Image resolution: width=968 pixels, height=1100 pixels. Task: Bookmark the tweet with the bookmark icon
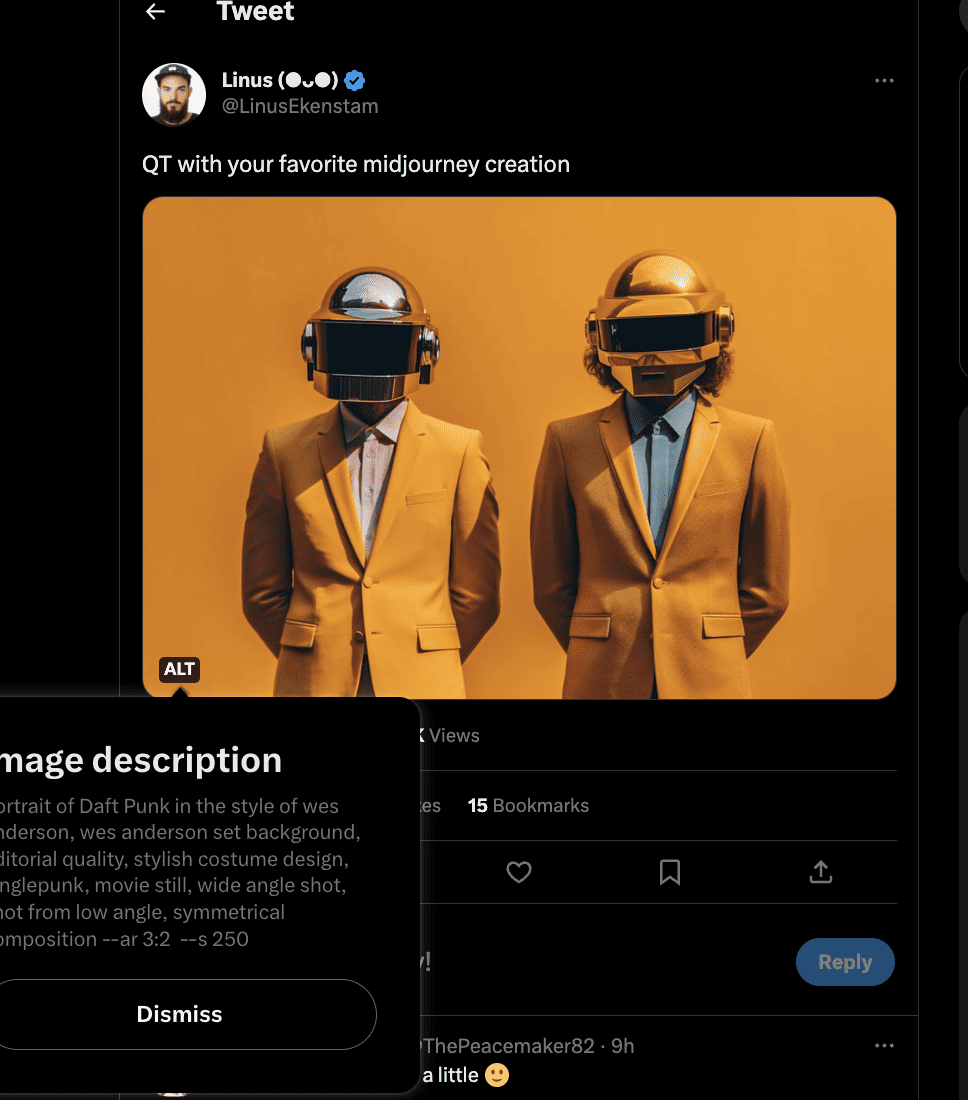(x=670, y=872)
